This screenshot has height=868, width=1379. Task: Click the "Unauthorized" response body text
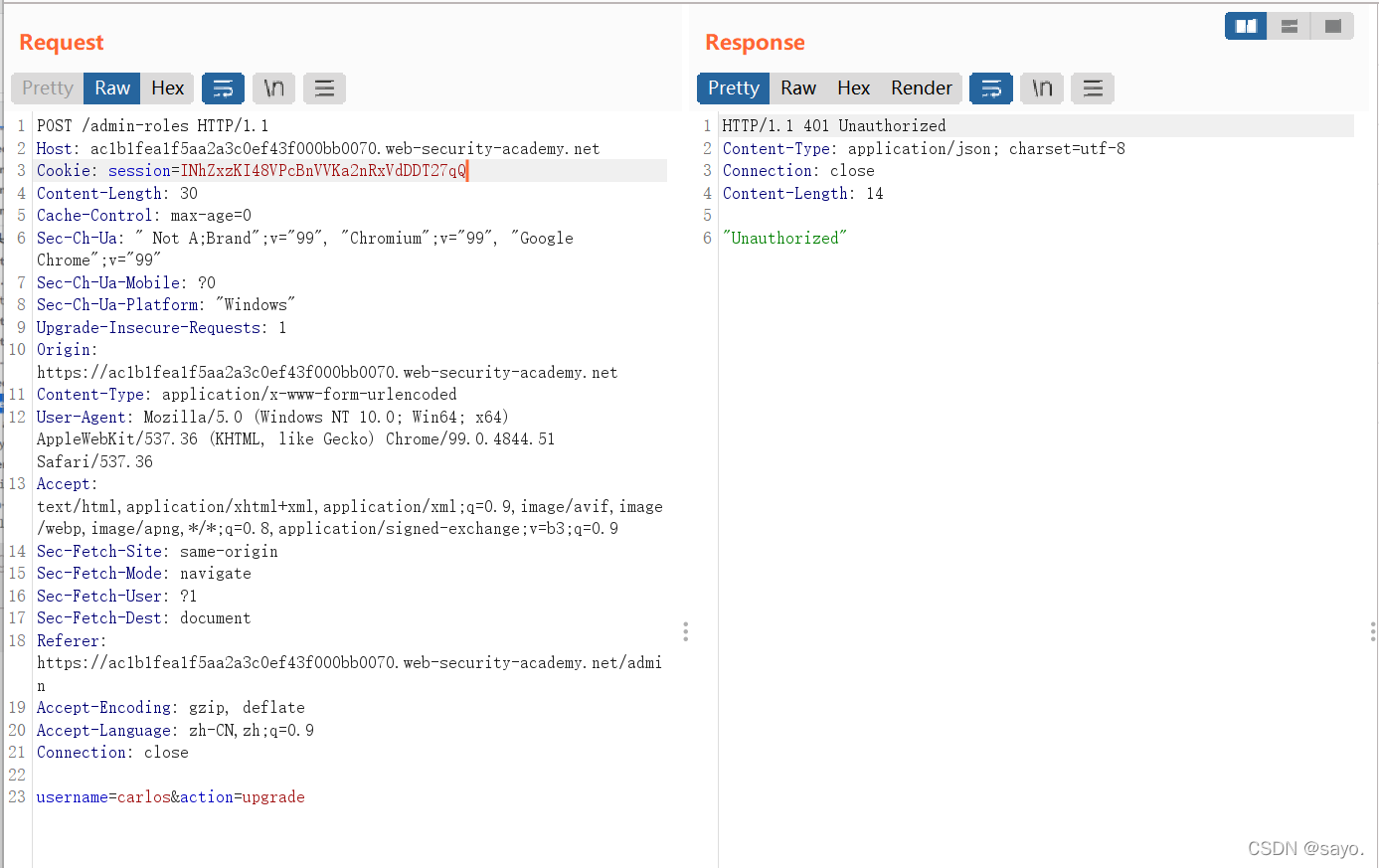click(785, 239)
